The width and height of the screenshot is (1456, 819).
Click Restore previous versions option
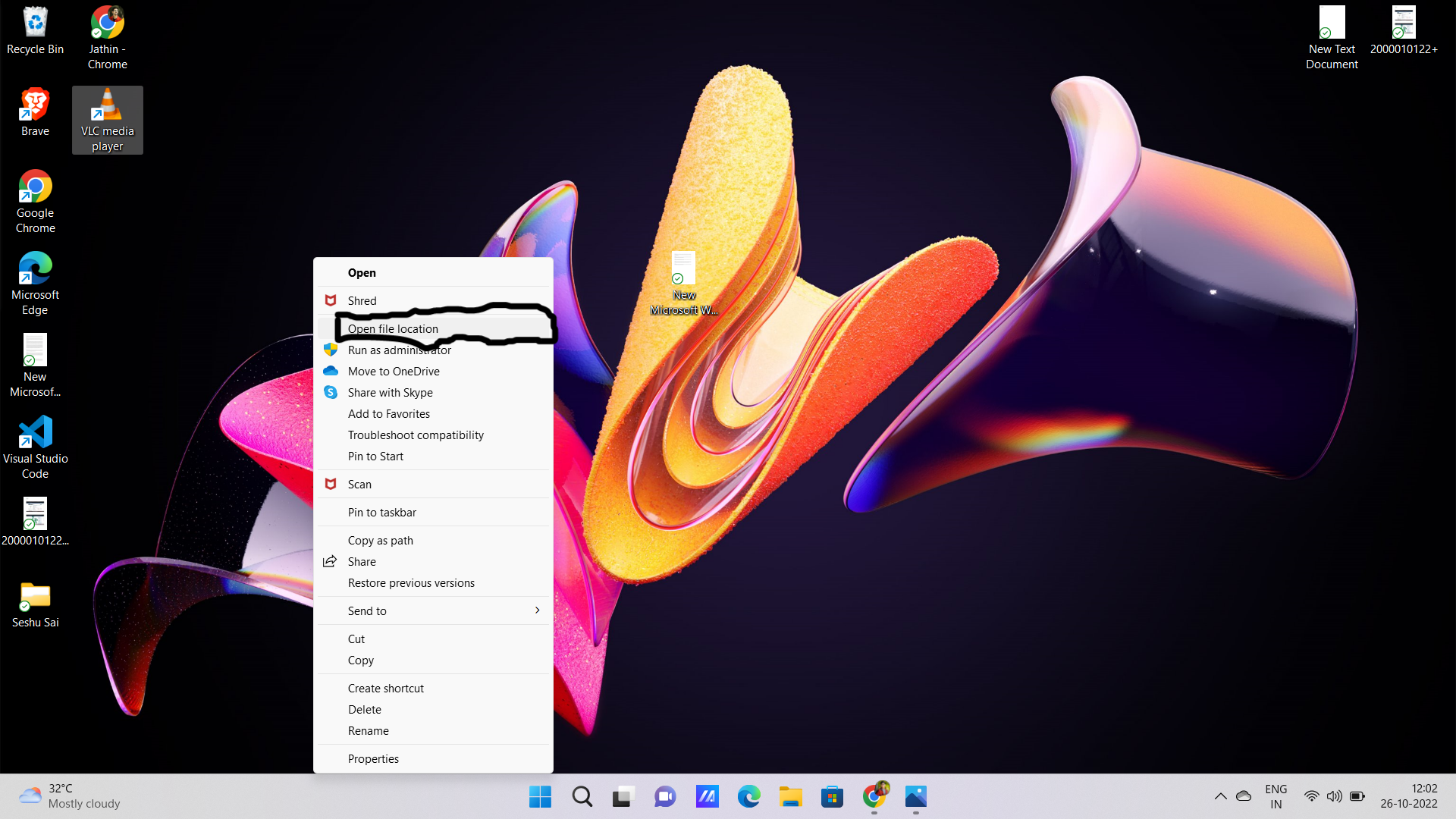411,582
